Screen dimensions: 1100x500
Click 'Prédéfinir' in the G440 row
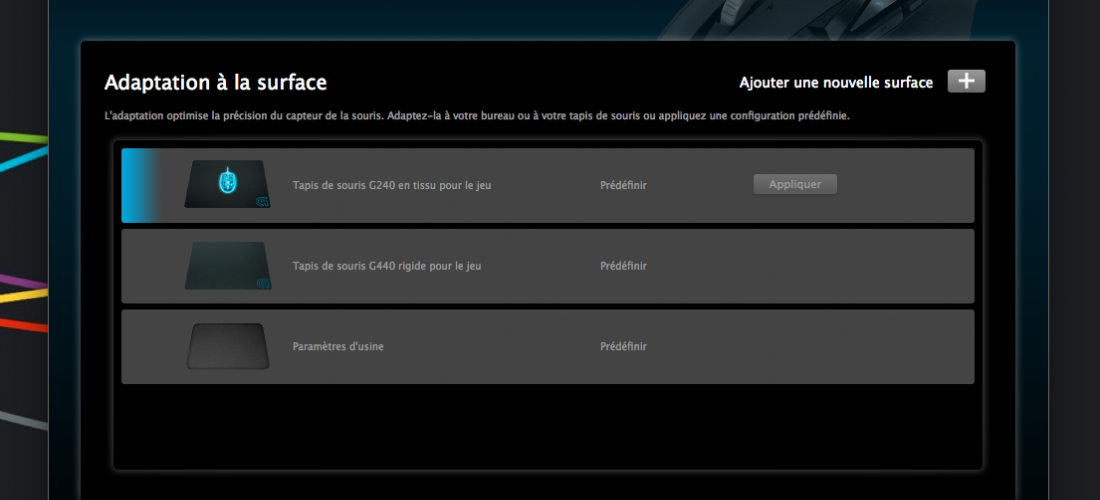point(623,266)
